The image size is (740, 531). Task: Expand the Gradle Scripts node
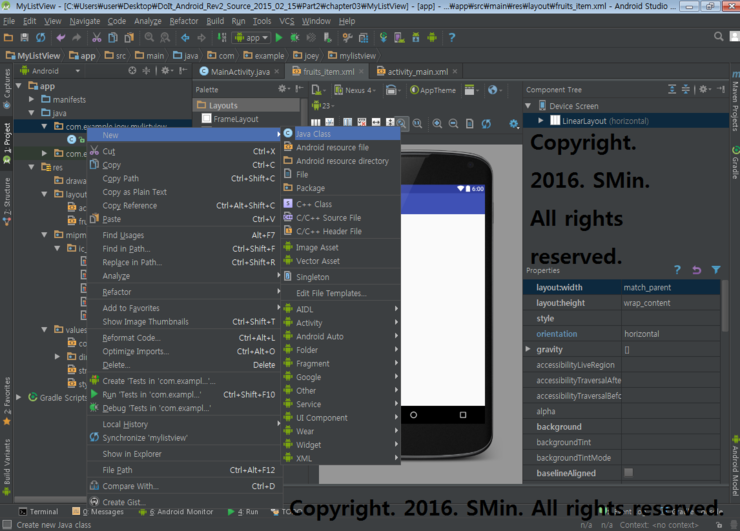click(x=18, y=397)
